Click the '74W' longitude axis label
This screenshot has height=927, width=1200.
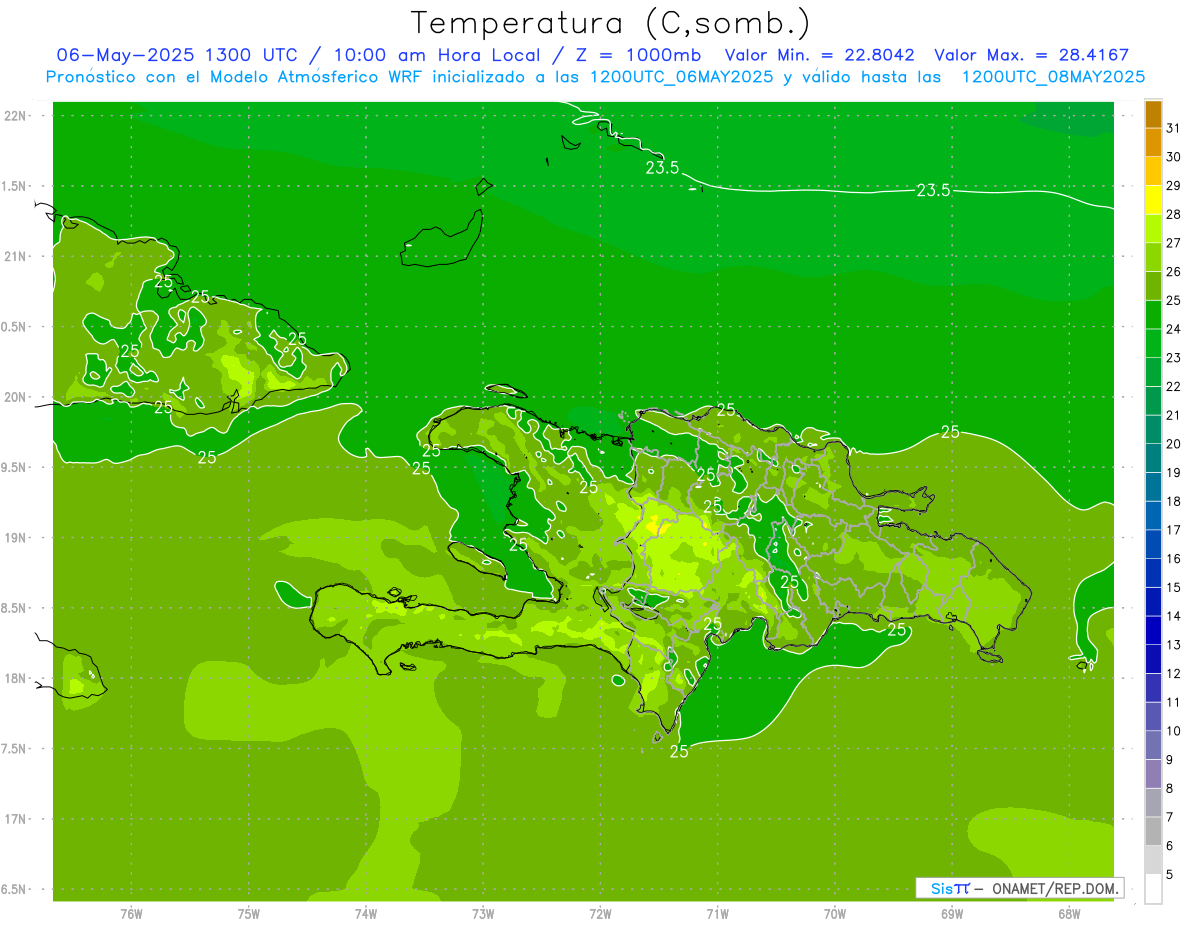(x=366, y=914)
